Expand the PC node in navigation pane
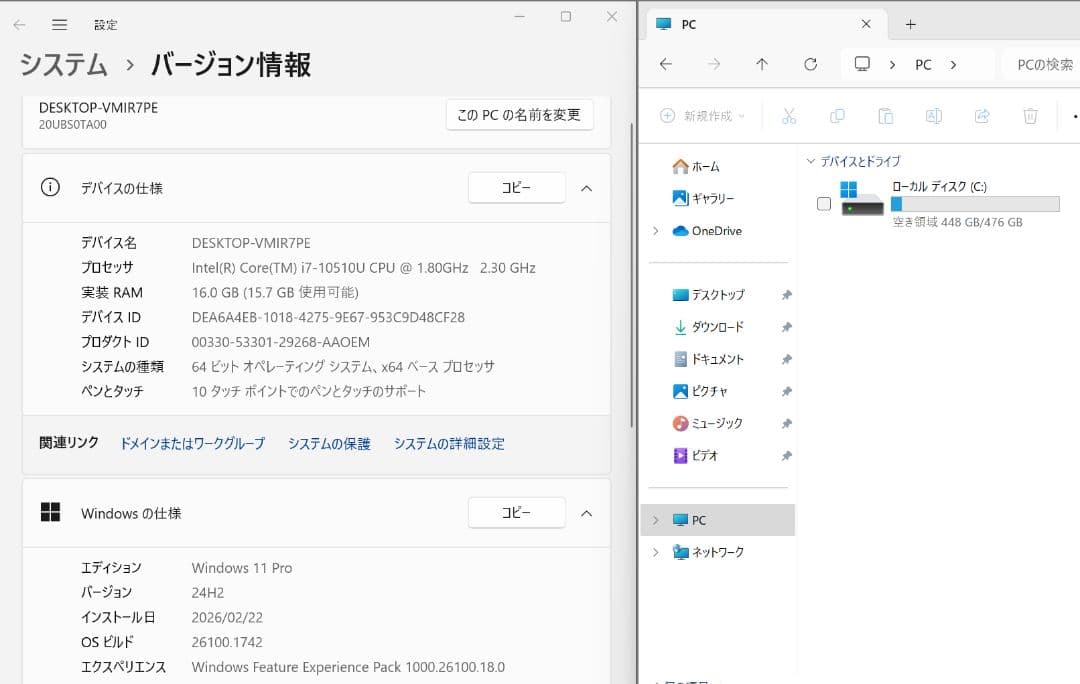Screen dimensions: 1080x684 click(656, 520)
